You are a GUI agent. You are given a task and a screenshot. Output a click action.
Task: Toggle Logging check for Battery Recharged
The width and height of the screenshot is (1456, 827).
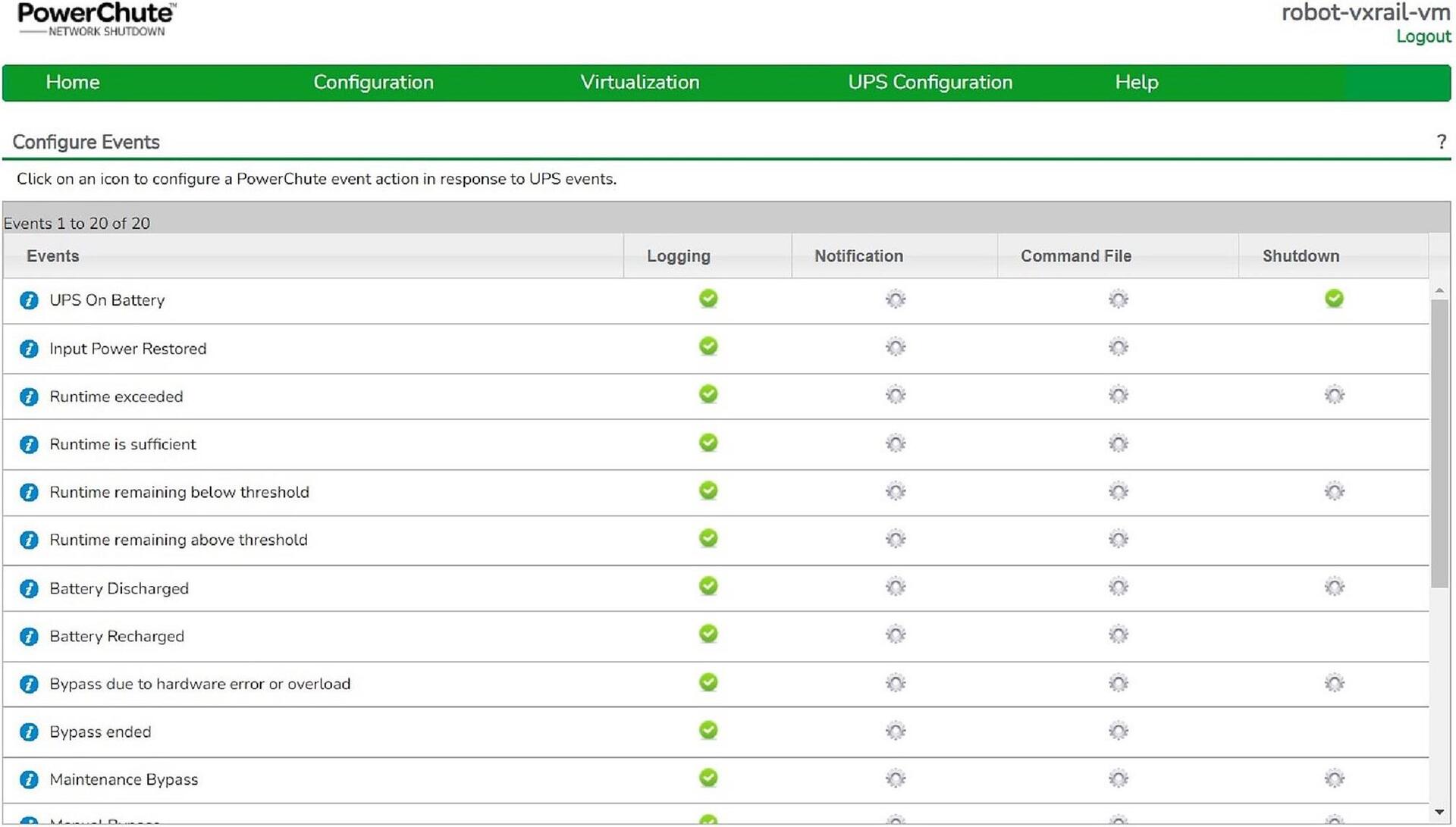pos(708,634)
